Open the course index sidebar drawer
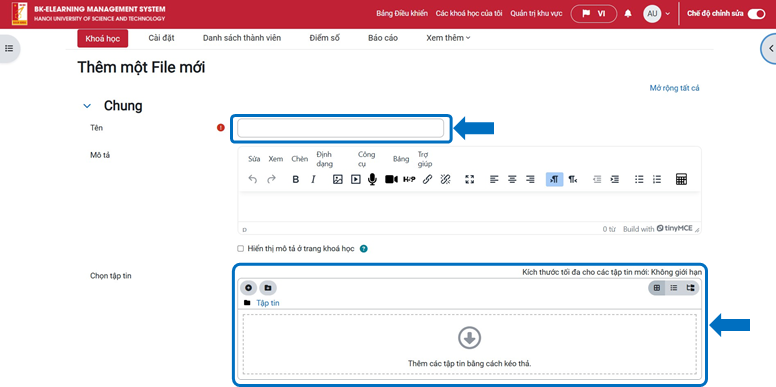Viewport: 776px width, 387px height. click(9, 48)
